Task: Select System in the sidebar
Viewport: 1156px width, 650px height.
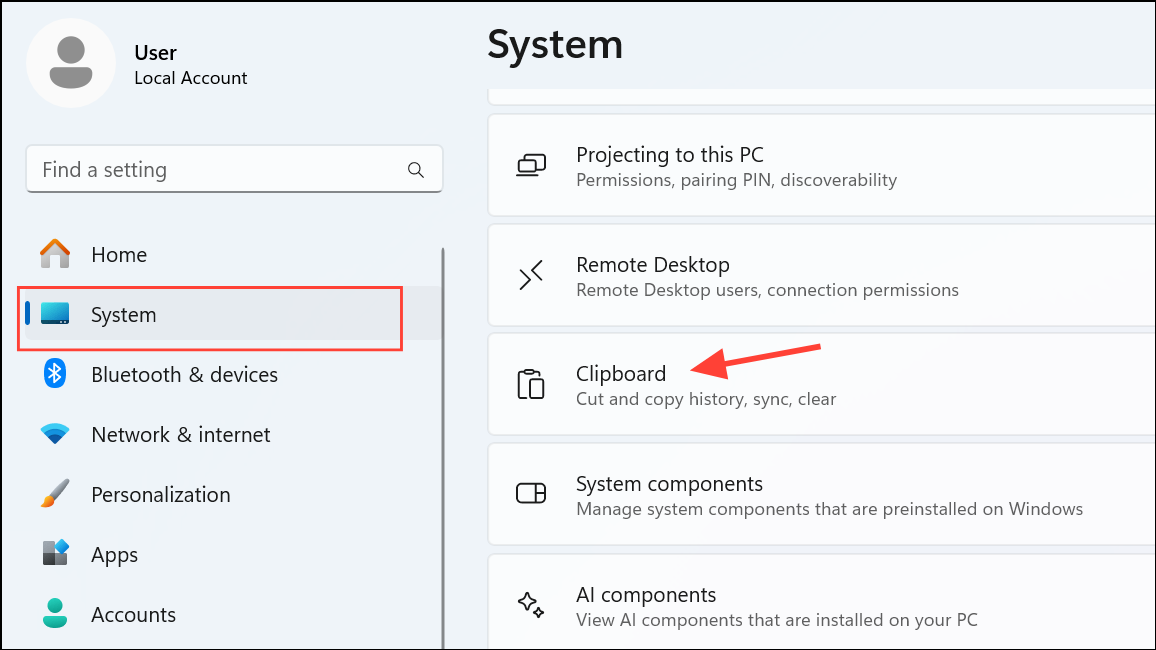Action: tap(123, 315)
